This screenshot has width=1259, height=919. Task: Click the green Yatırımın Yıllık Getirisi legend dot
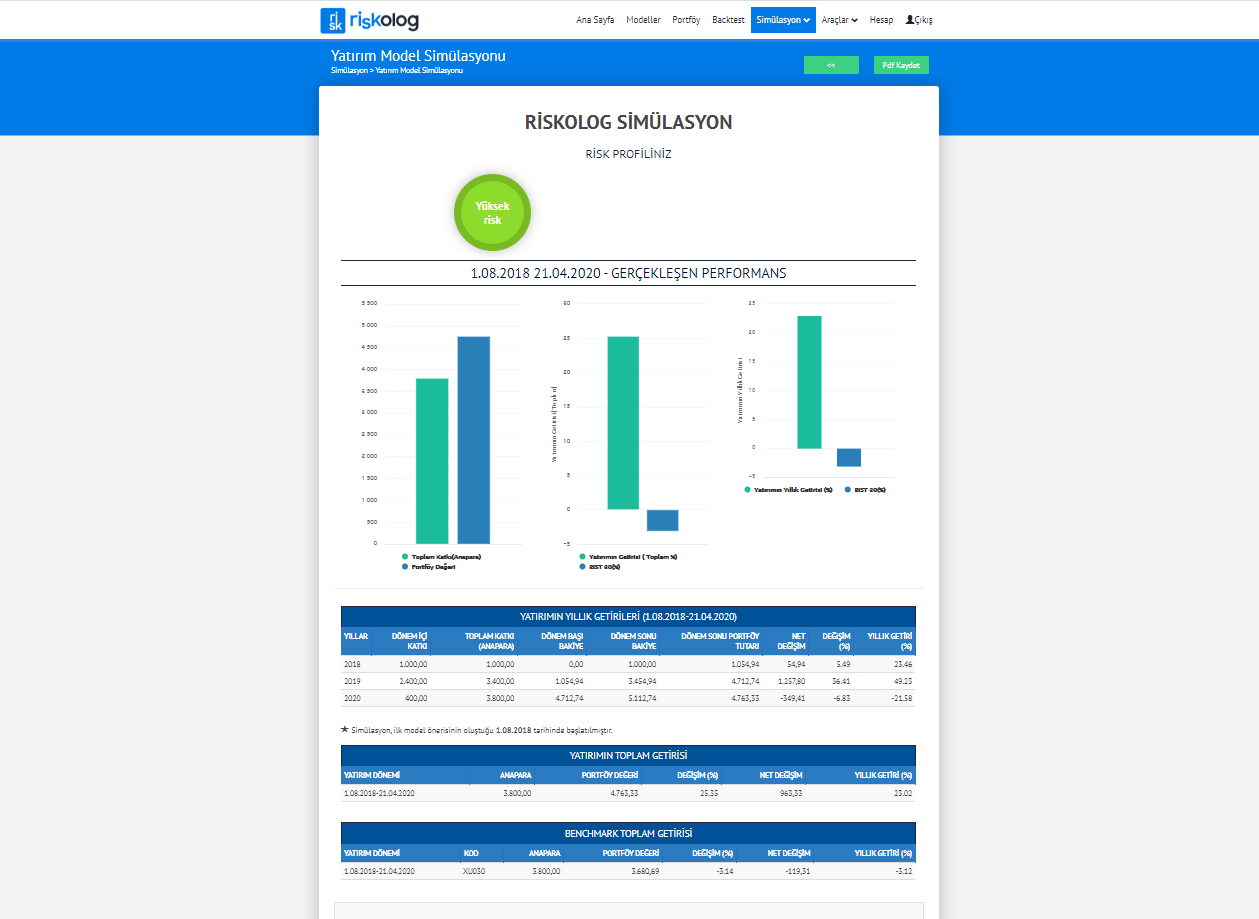(747, 490)
